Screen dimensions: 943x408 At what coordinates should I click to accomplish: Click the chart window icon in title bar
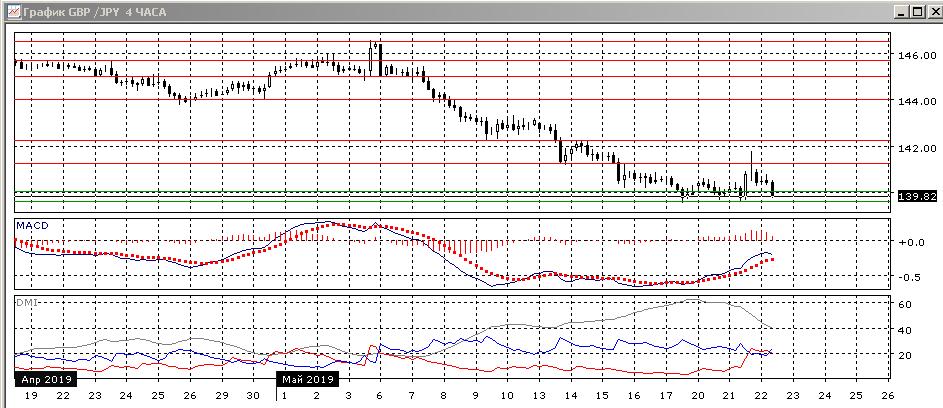click(11, 11)
